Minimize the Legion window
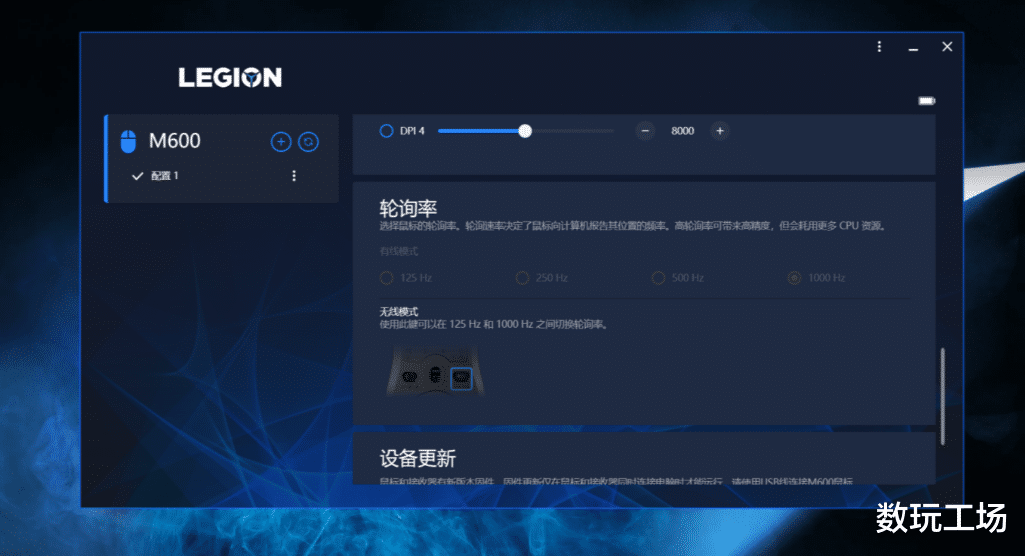 913,48
